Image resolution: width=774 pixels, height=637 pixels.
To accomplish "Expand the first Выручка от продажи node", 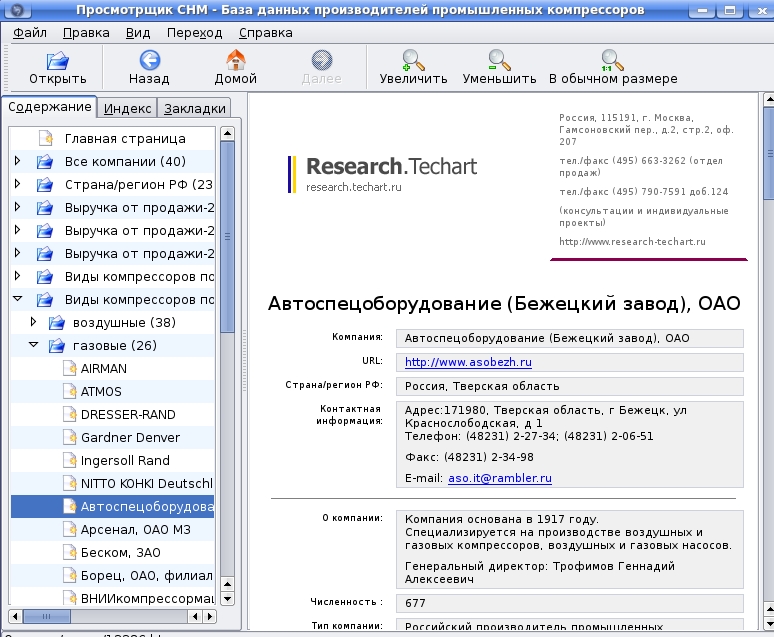I will pos(18,206).
